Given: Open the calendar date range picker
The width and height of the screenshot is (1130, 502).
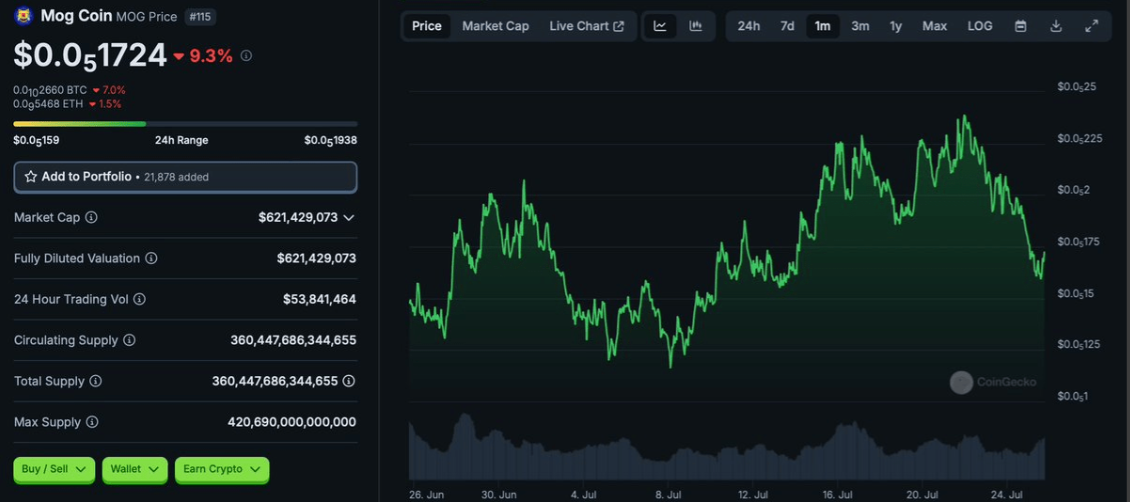Looking at the screenshot, I should pos(1020,26).
